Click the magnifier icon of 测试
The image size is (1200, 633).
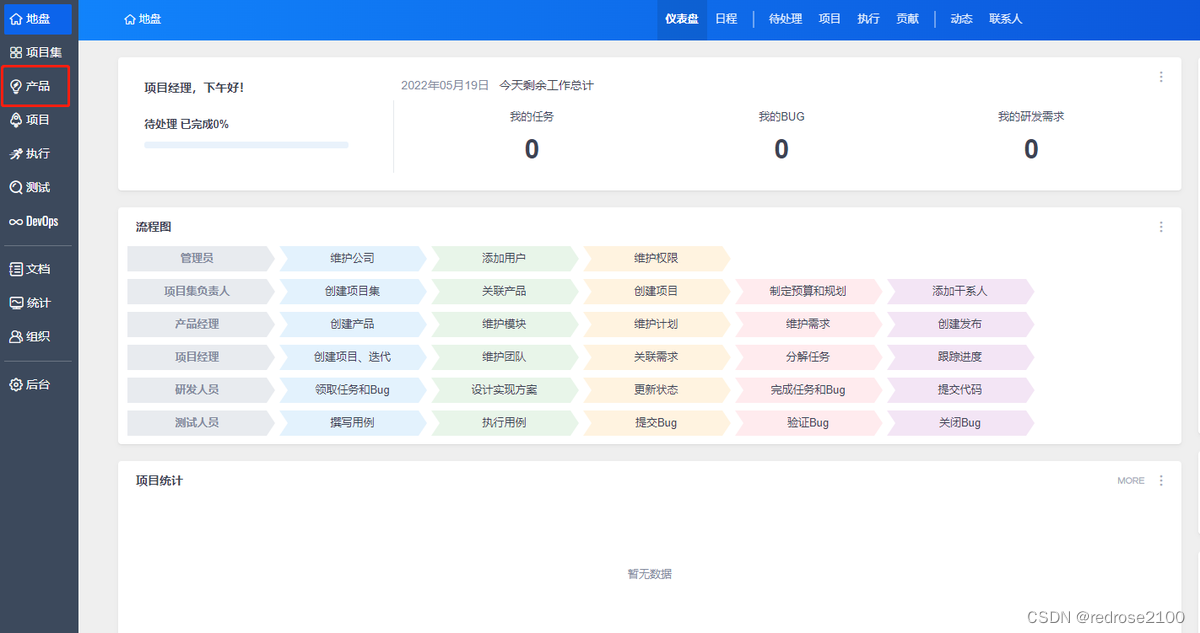(16, 187)
